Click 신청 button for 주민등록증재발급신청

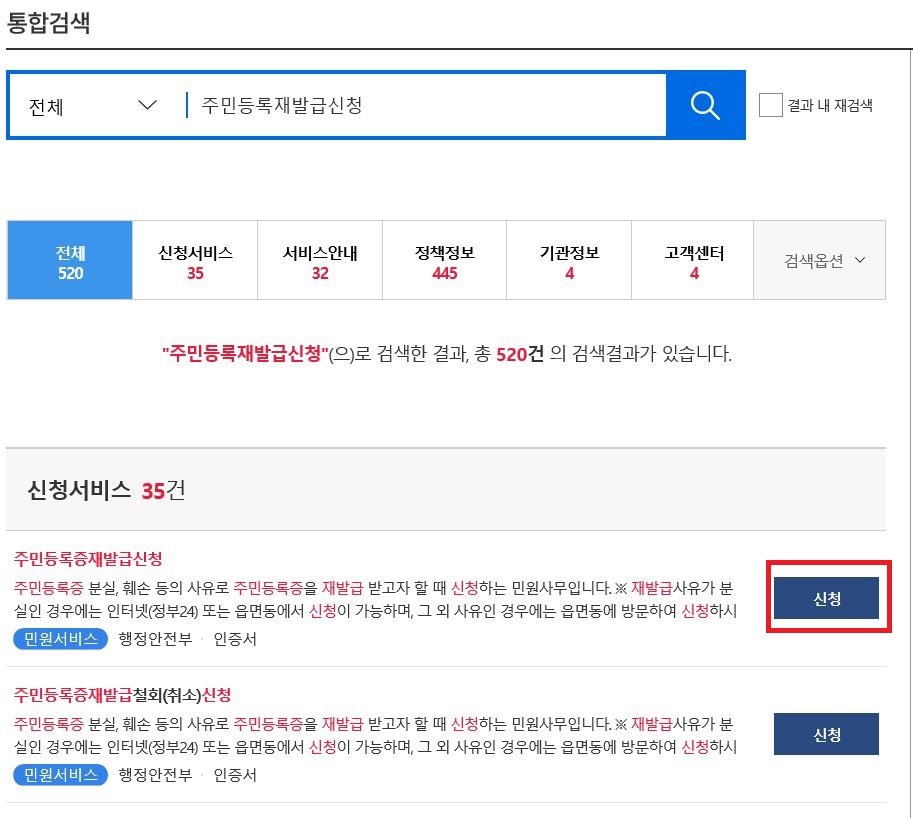click(x=826, y=598)
